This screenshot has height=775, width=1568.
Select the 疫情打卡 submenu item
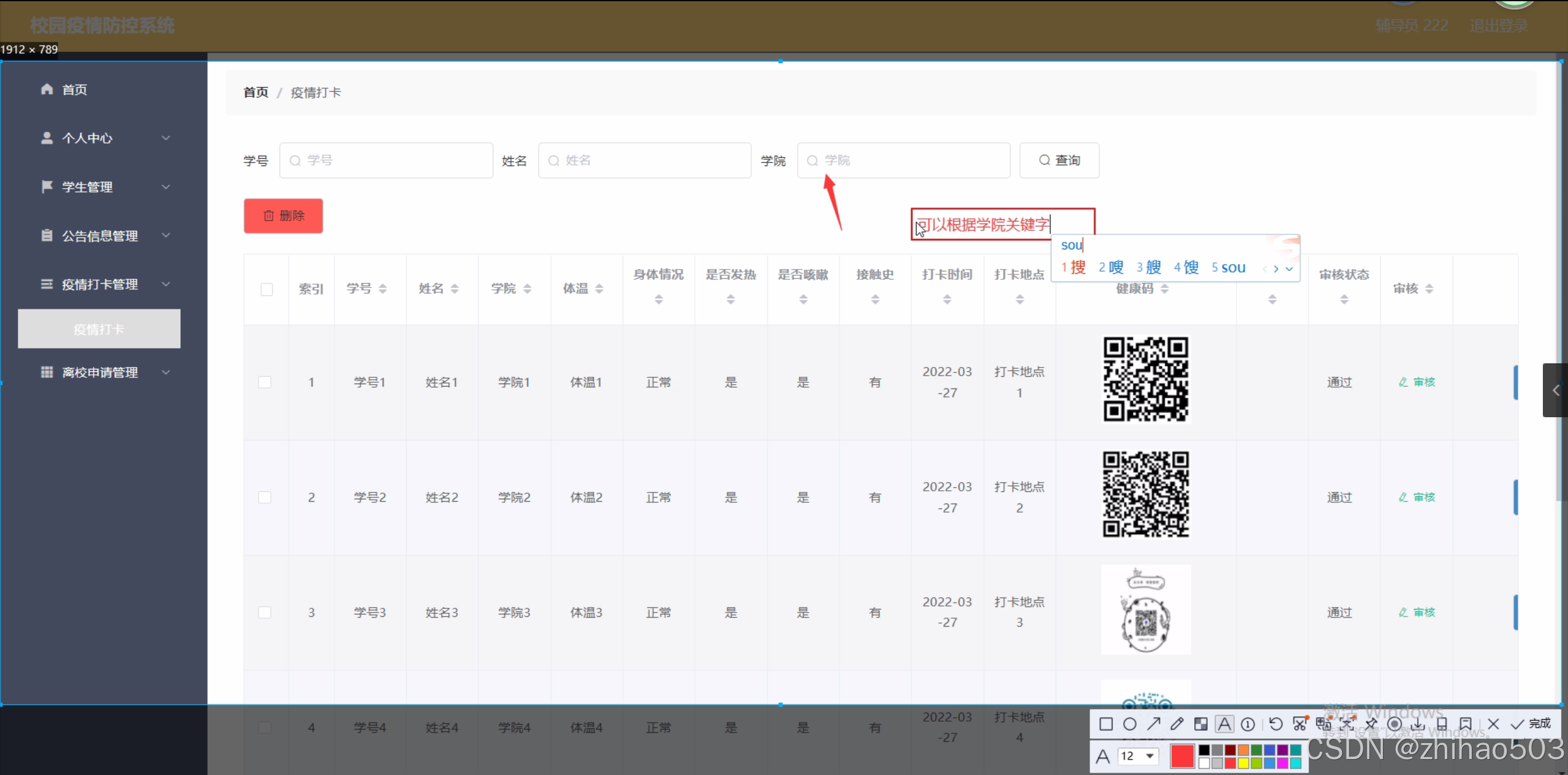(x=99, y=329)
